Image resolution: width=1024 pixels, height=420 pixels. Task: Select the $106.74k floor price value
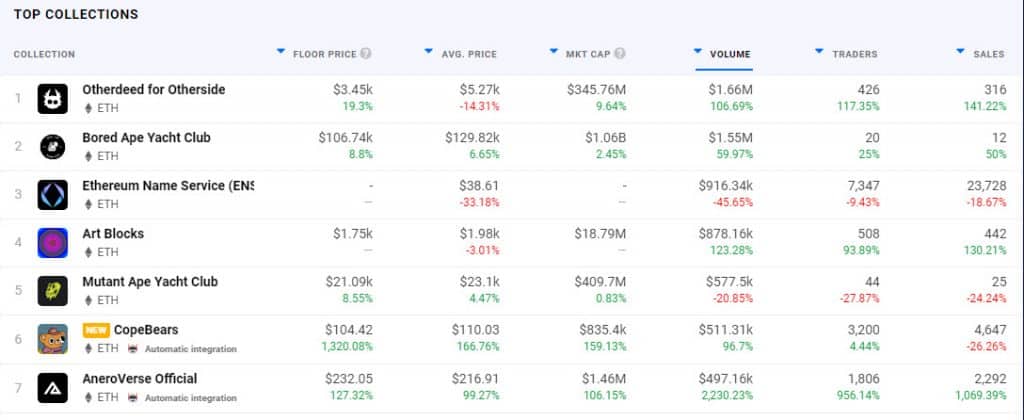coord(345,138)
